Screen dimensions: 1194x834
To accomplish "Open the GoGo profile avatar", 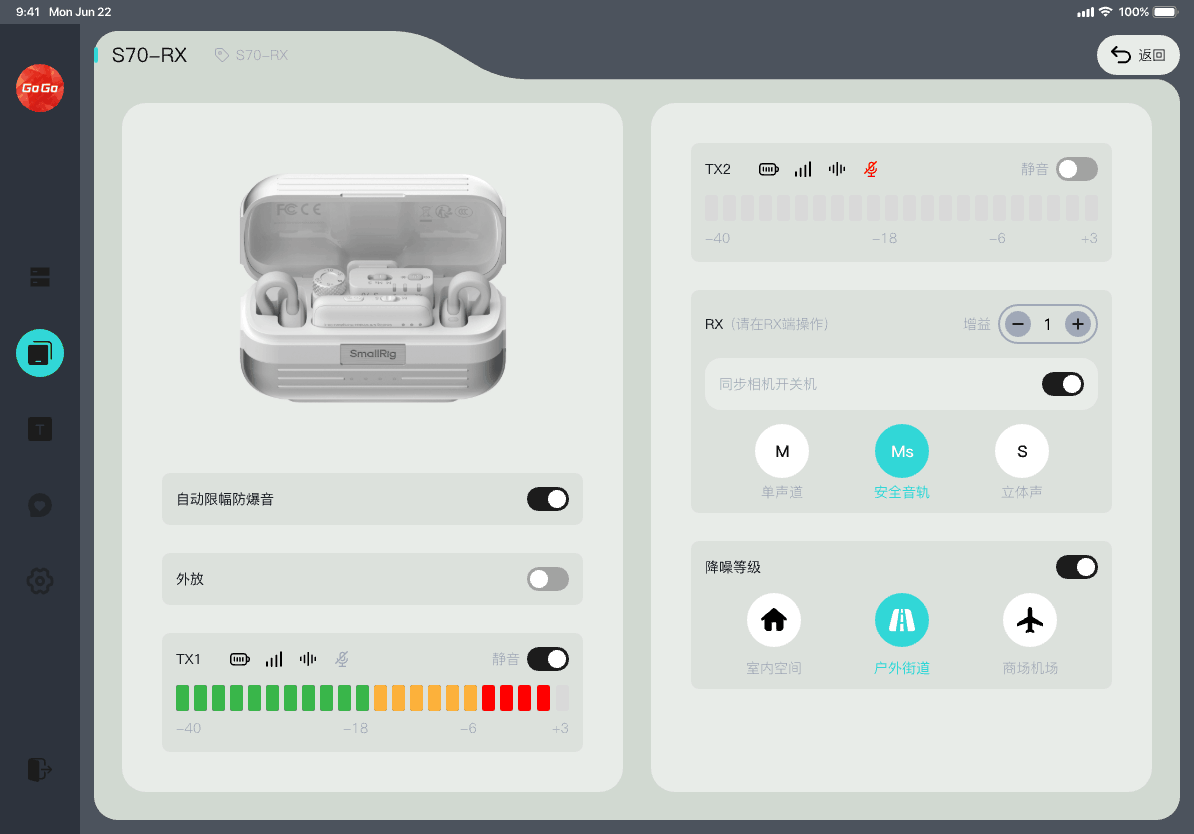I will pyautogui.click(x=40, y=88).
